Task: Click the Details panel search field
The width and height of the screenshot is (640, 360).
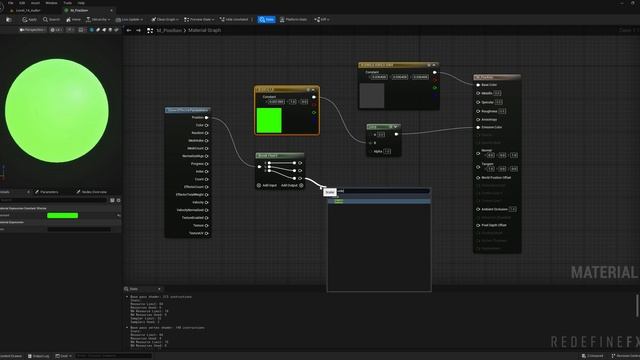Action: tap(53, 200)
